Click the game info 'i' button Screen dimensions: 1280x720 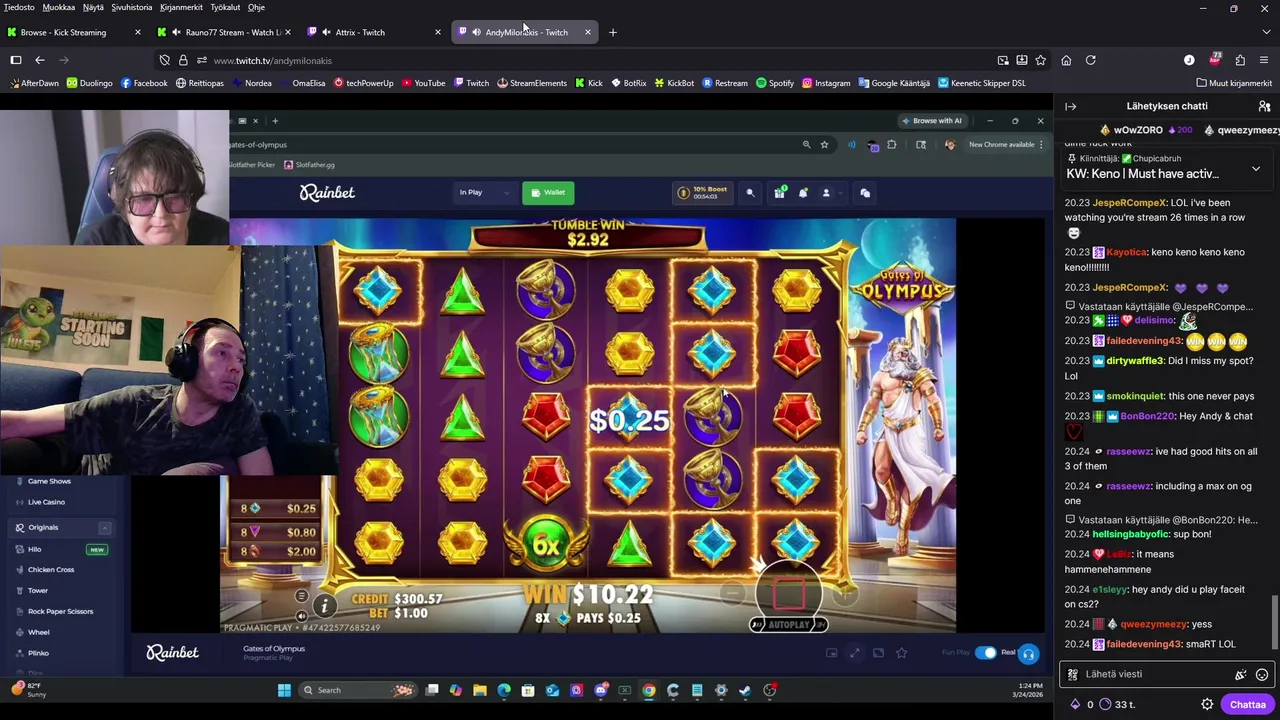pyautogui.click(x=324, y=605)
